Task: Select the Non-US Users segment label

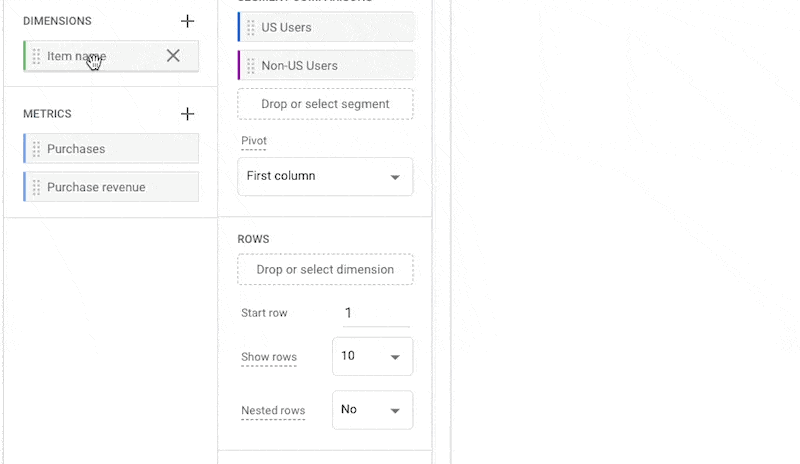Action: tap(299, 66)
